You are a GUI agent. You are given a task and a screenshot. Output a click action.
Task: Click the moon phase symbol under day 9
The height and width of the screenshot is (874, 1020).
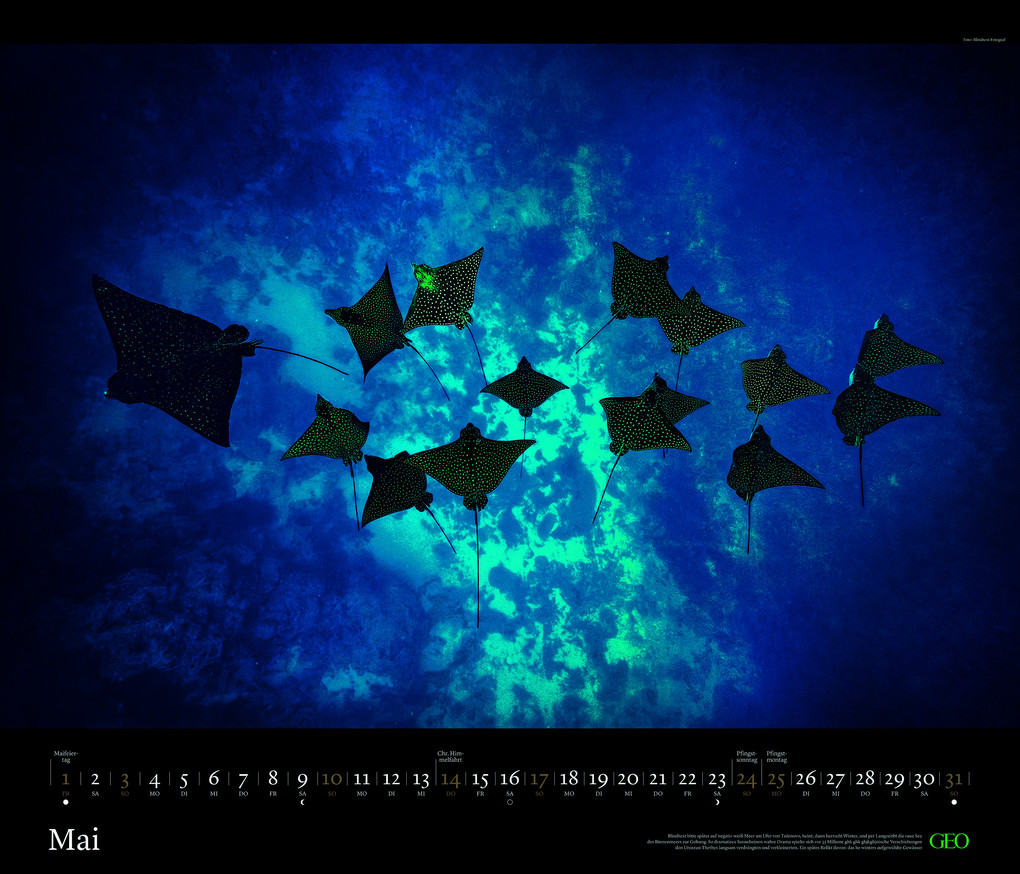[302, 801]
